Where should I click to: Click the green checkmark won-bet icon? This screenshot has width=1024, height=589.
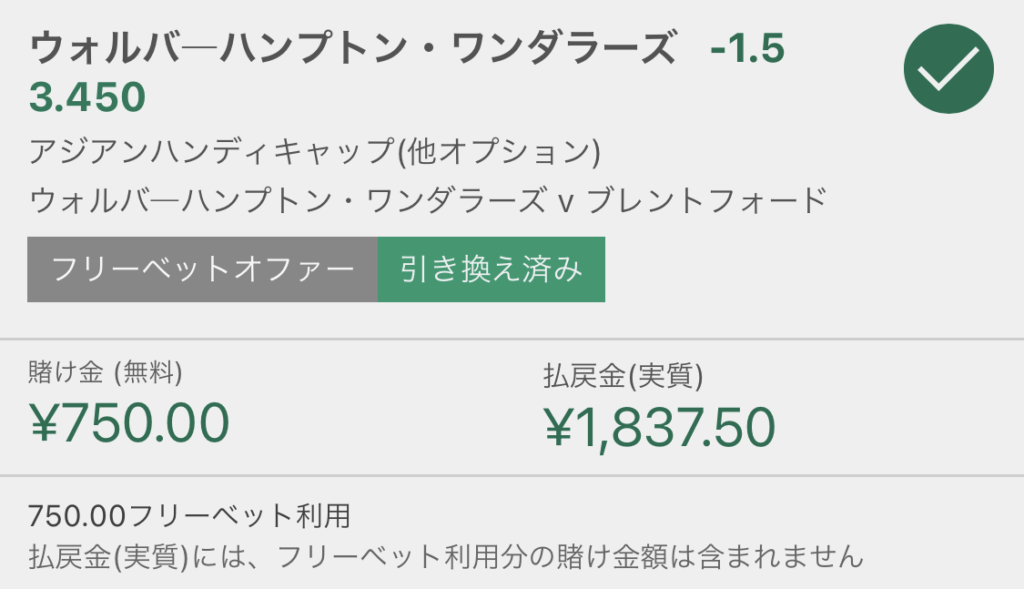pyautogui.click(x=948, y=69)
